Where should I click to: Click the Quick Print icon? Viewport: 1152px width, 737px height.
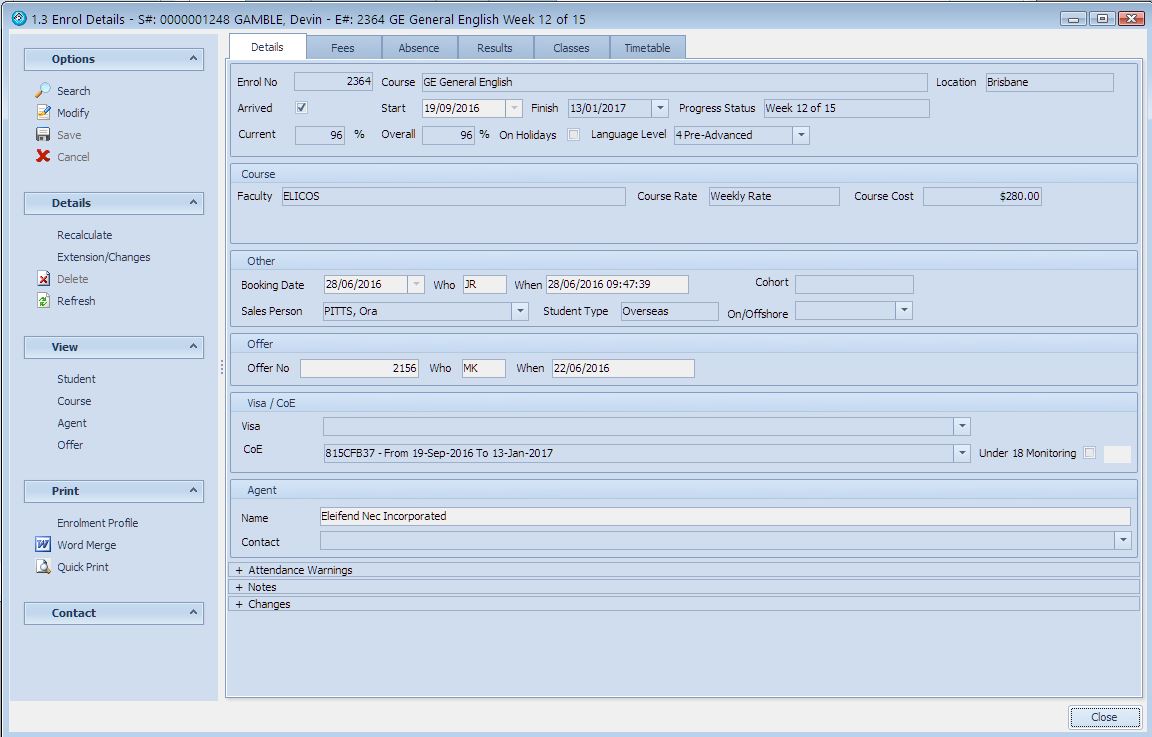tap(43, 567)
